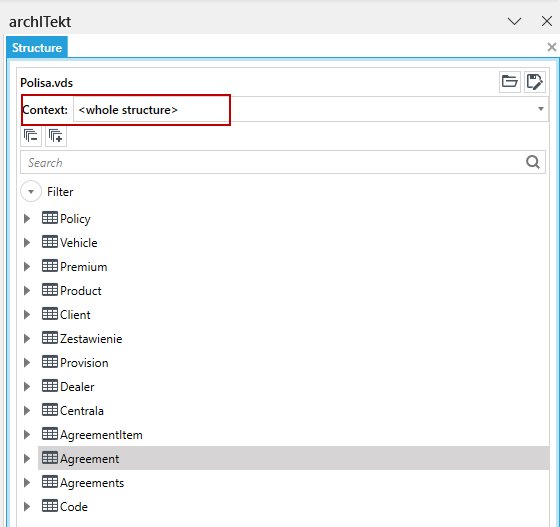Collapse all nodes icon
560x527 pixels.
click(x=31, y=136)
